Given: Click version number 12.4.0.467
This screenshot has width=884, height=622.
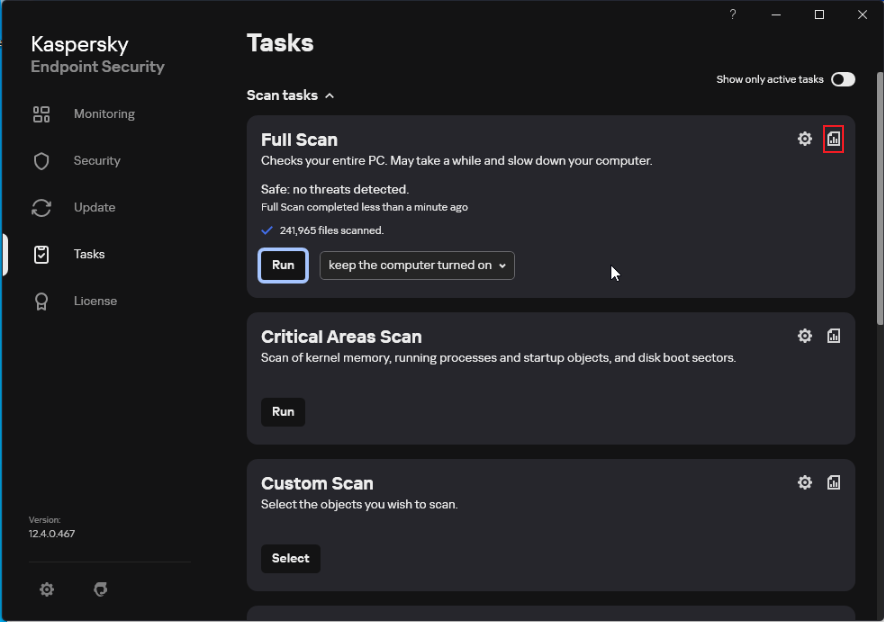Looking at the screenshot, I should coord(52,533).
